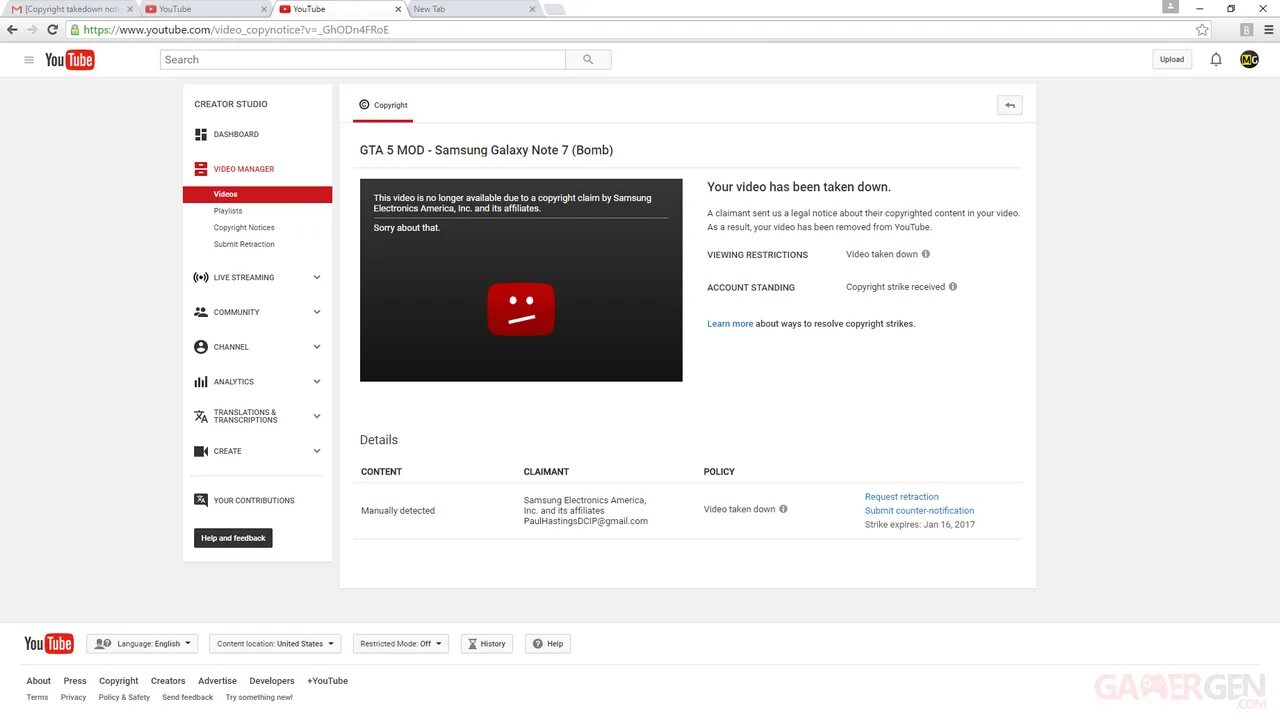Open Playlists in the sidebar

click(228, 211)
